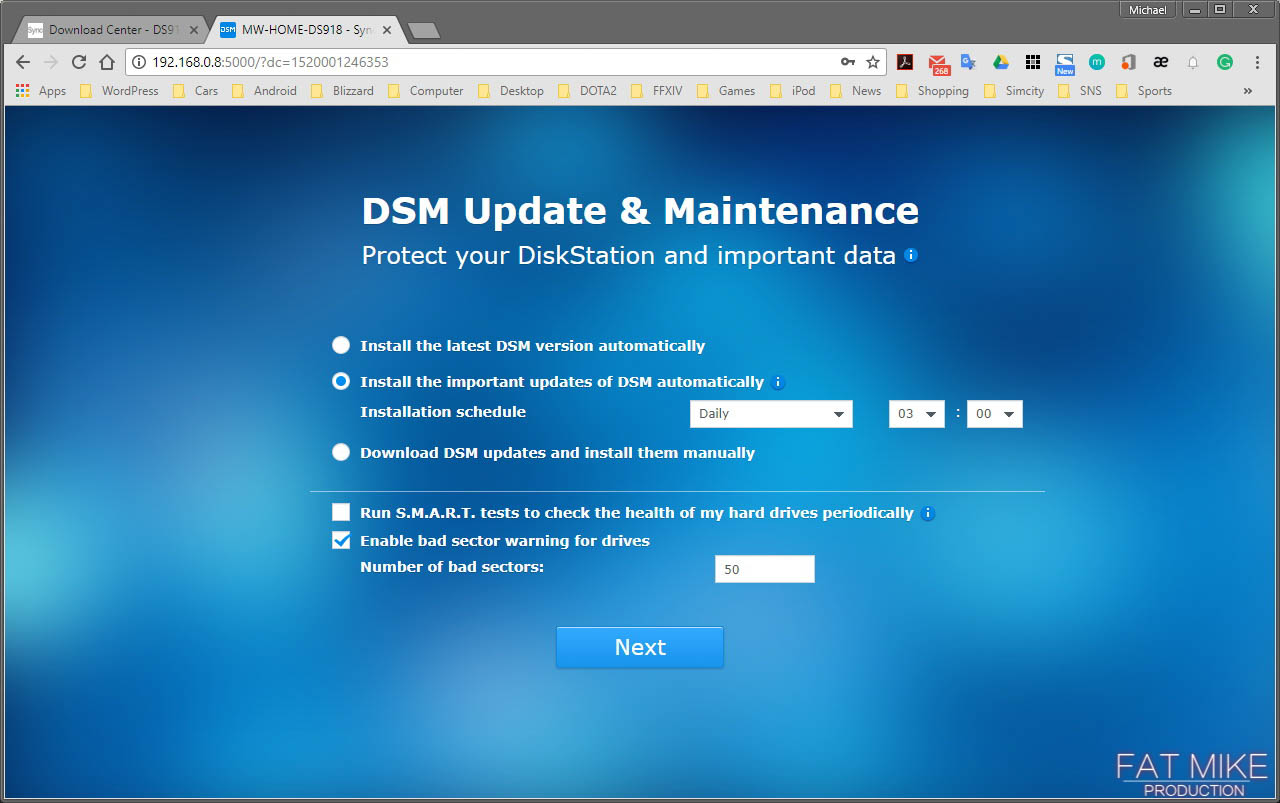Click the browser forward arrow
Viewport: 1280px width, 803px height.
[x=51, y=62]
